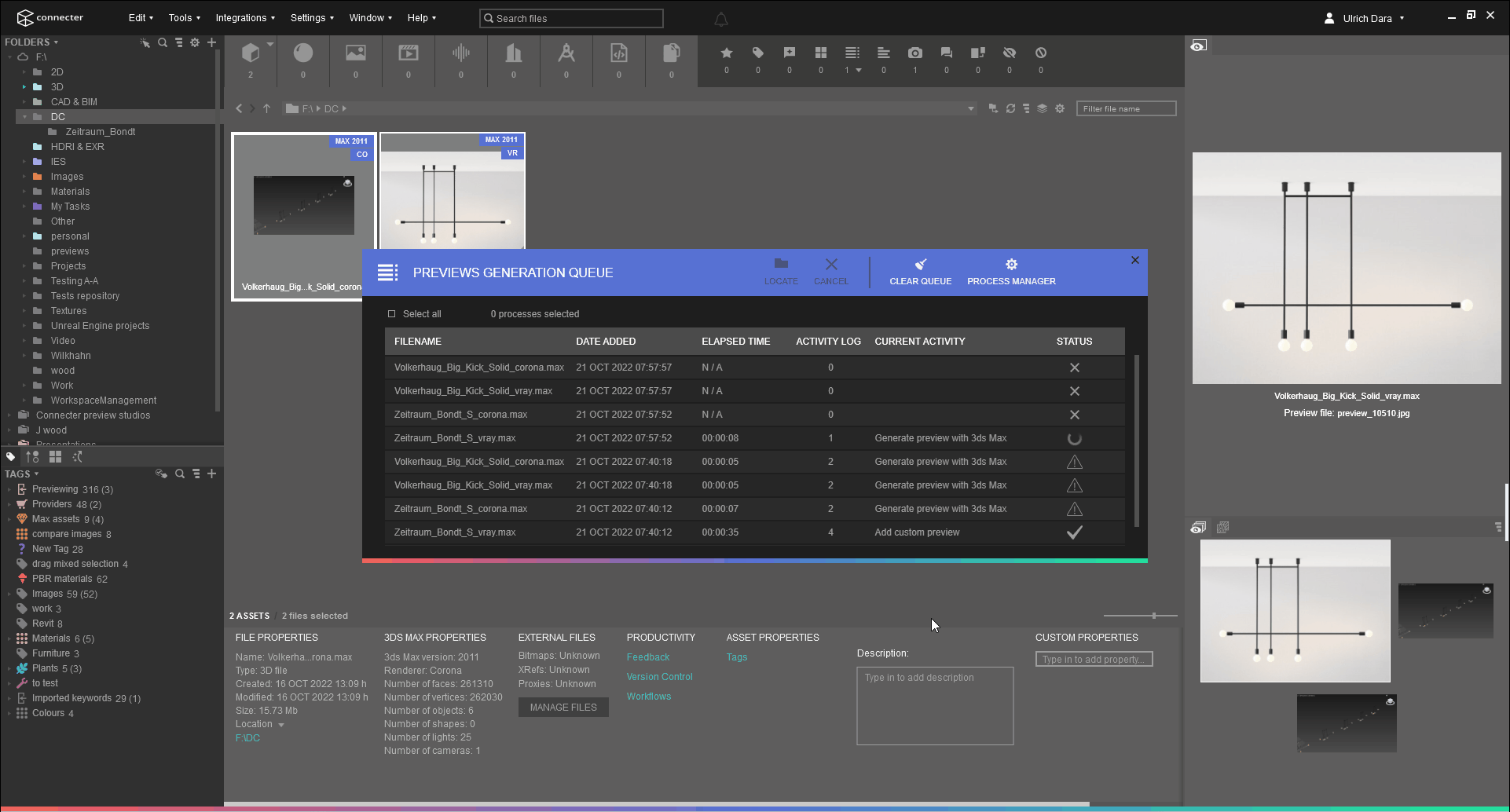Click the Filter file name field
This screenshot has height=812, width=1510.
1127,108
